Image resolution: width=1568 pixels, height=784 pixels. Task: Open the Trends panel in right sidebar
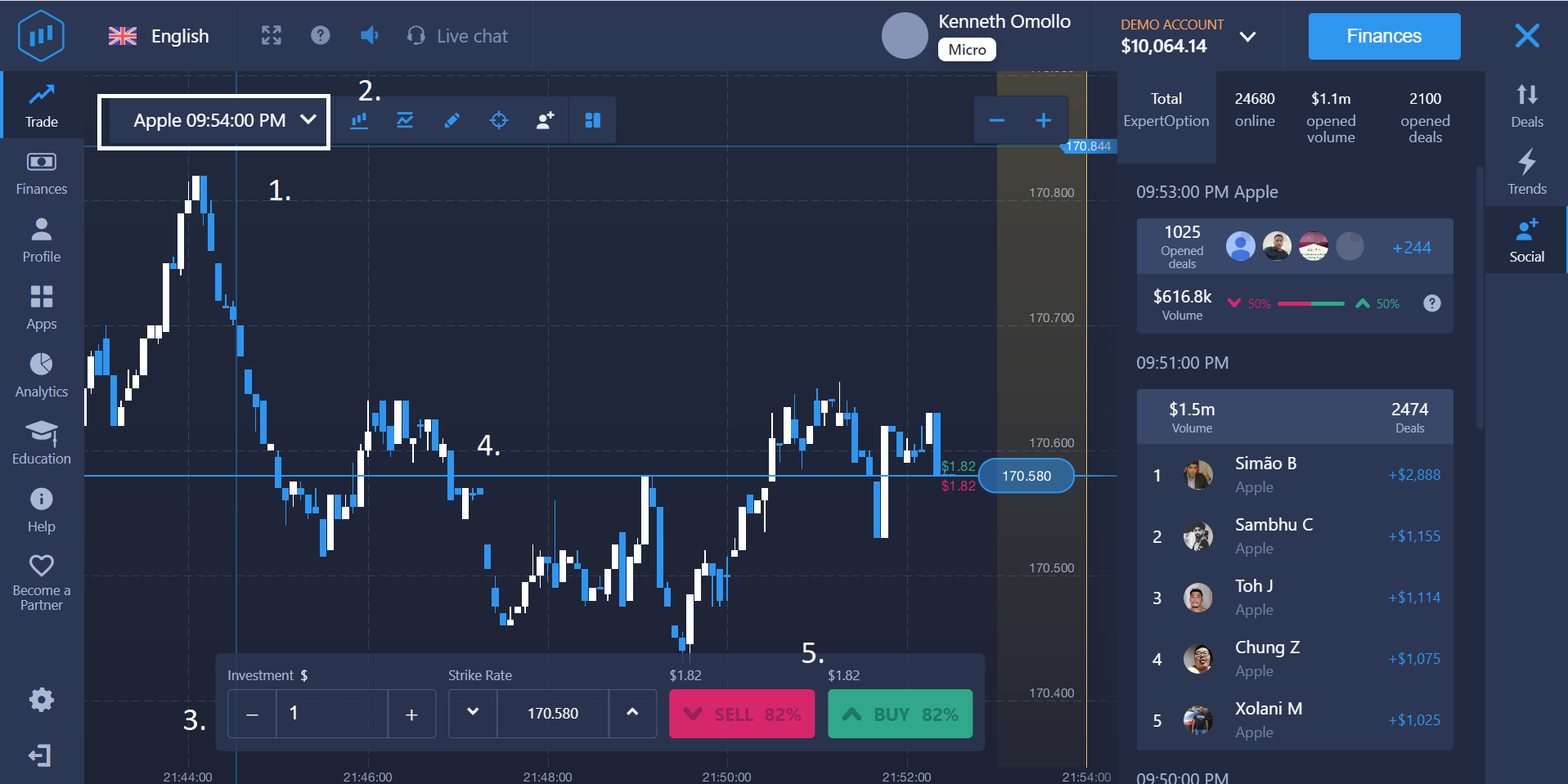point(1525,172)
